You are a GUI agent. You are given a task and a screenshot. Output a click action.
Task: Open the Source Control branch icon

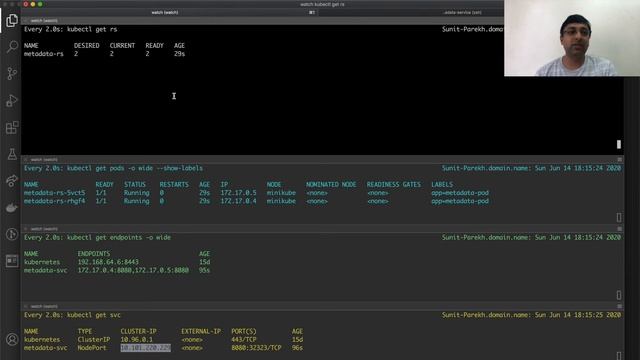pyautogui.click(x=12, y=73)
